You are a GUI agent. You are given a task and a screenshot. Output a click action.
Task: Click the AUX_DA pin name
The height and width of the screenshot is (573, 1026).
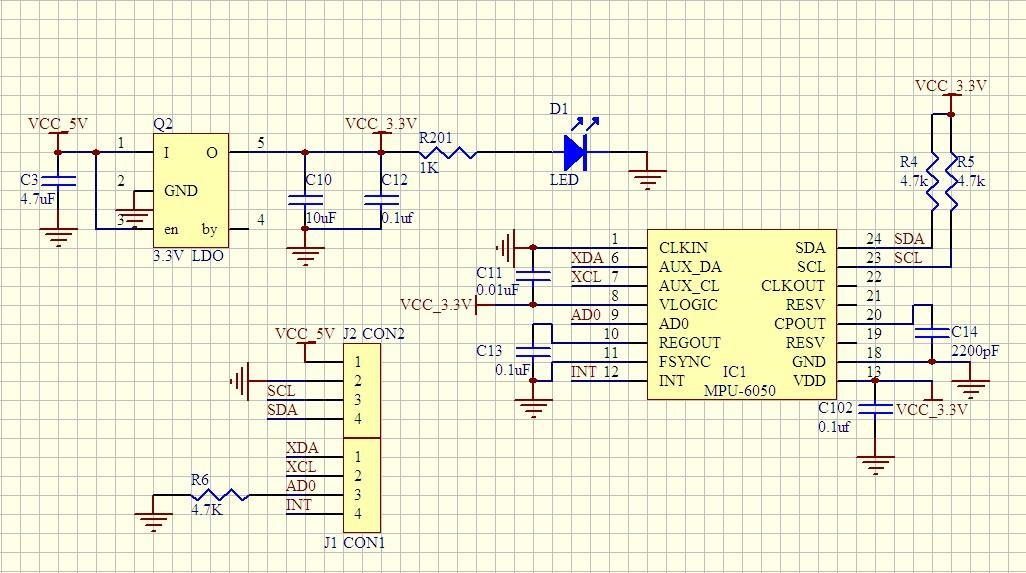click(690, 267)
